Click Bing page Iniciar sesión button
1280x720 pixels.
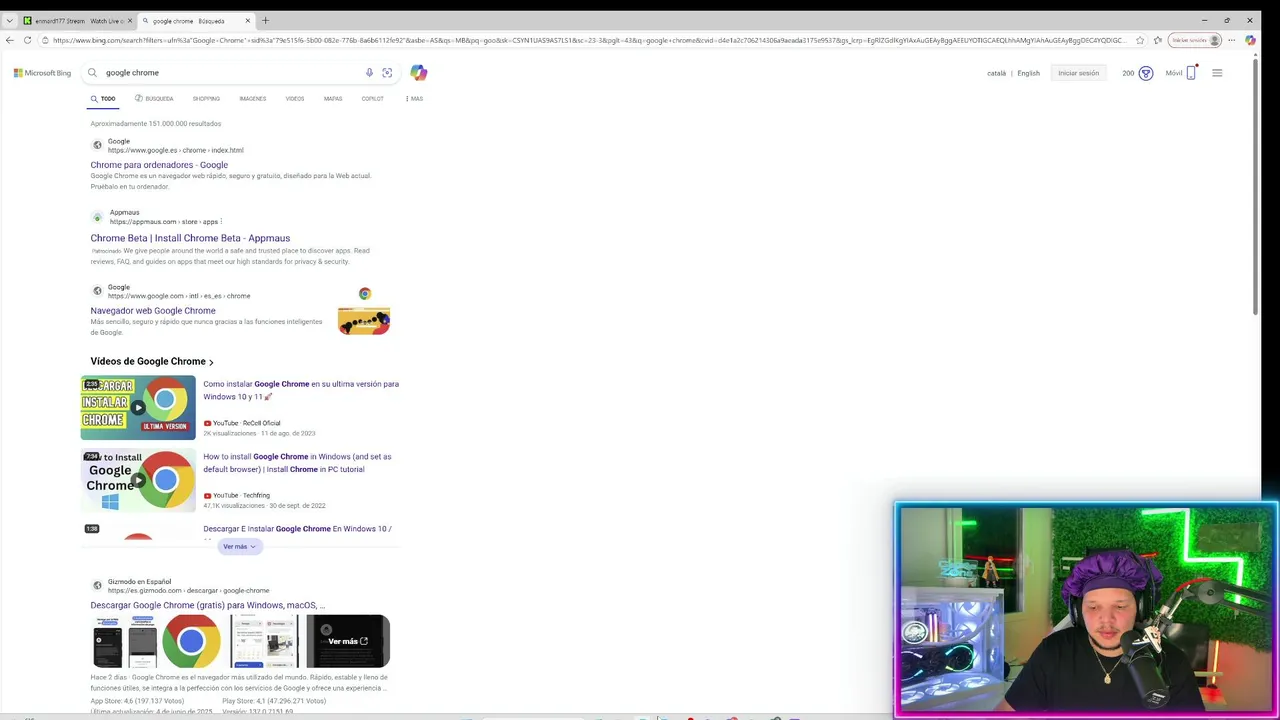(x=1078, y=73)
